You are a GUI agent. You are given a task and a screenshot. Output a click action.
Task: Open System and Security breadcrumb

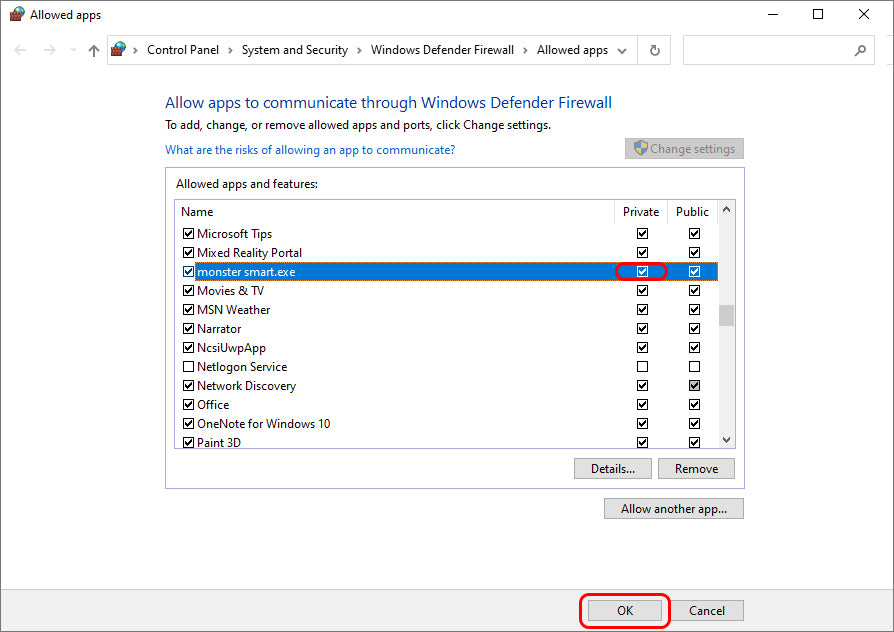tap(295, 50)
